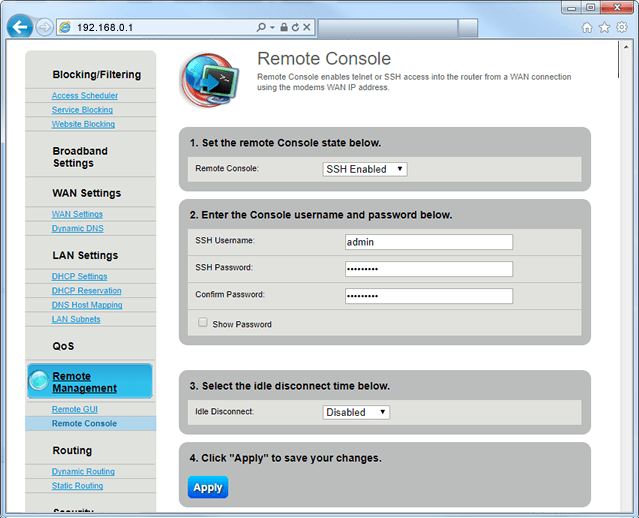Screen dimensions: 639x518
Task: Expand the Remote Console state dropdown
Action: tap(365, 169)
